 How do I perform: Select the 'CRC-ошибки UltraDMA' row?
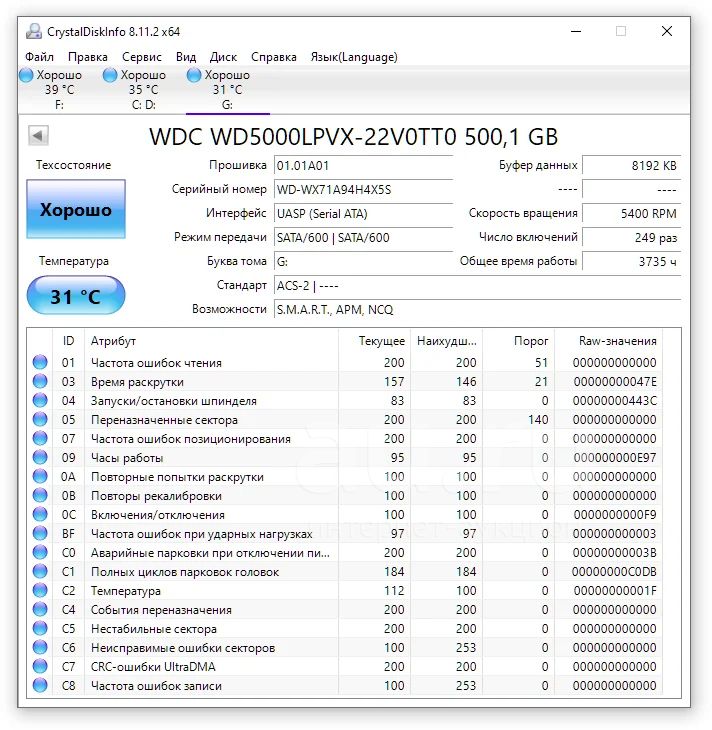[x=345, y=666]
